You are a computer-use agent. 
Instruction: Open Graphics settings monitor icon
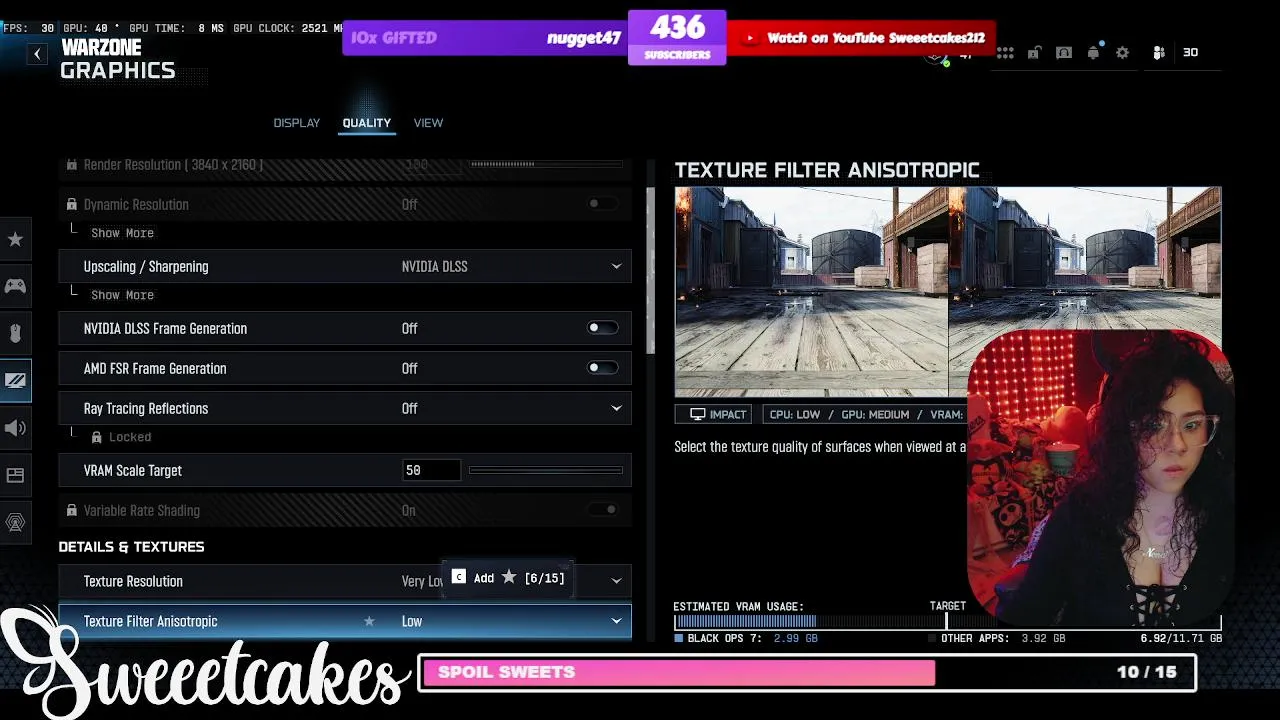point(15,380)
